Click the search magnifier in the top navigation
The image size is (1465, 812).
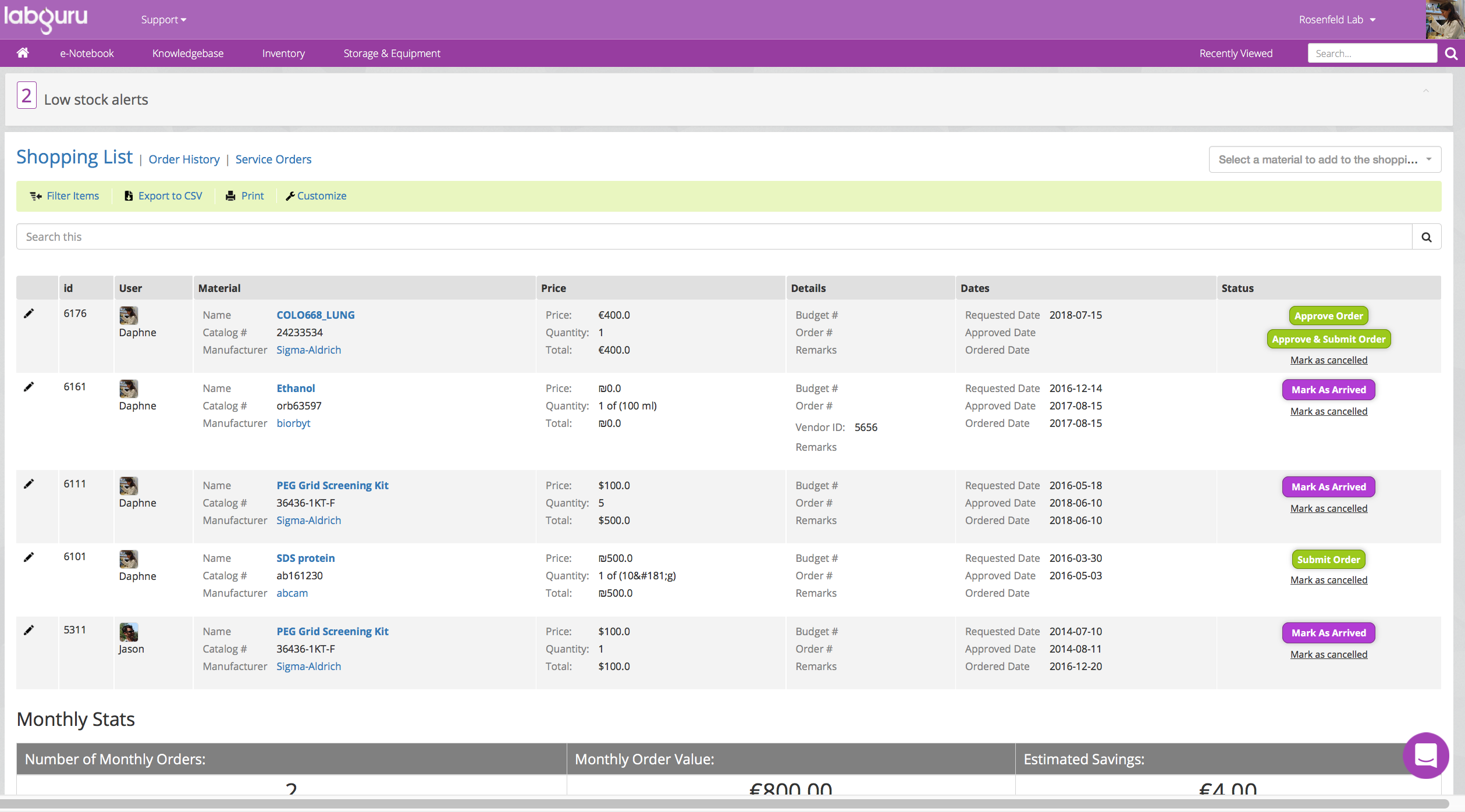point(1451,53)
